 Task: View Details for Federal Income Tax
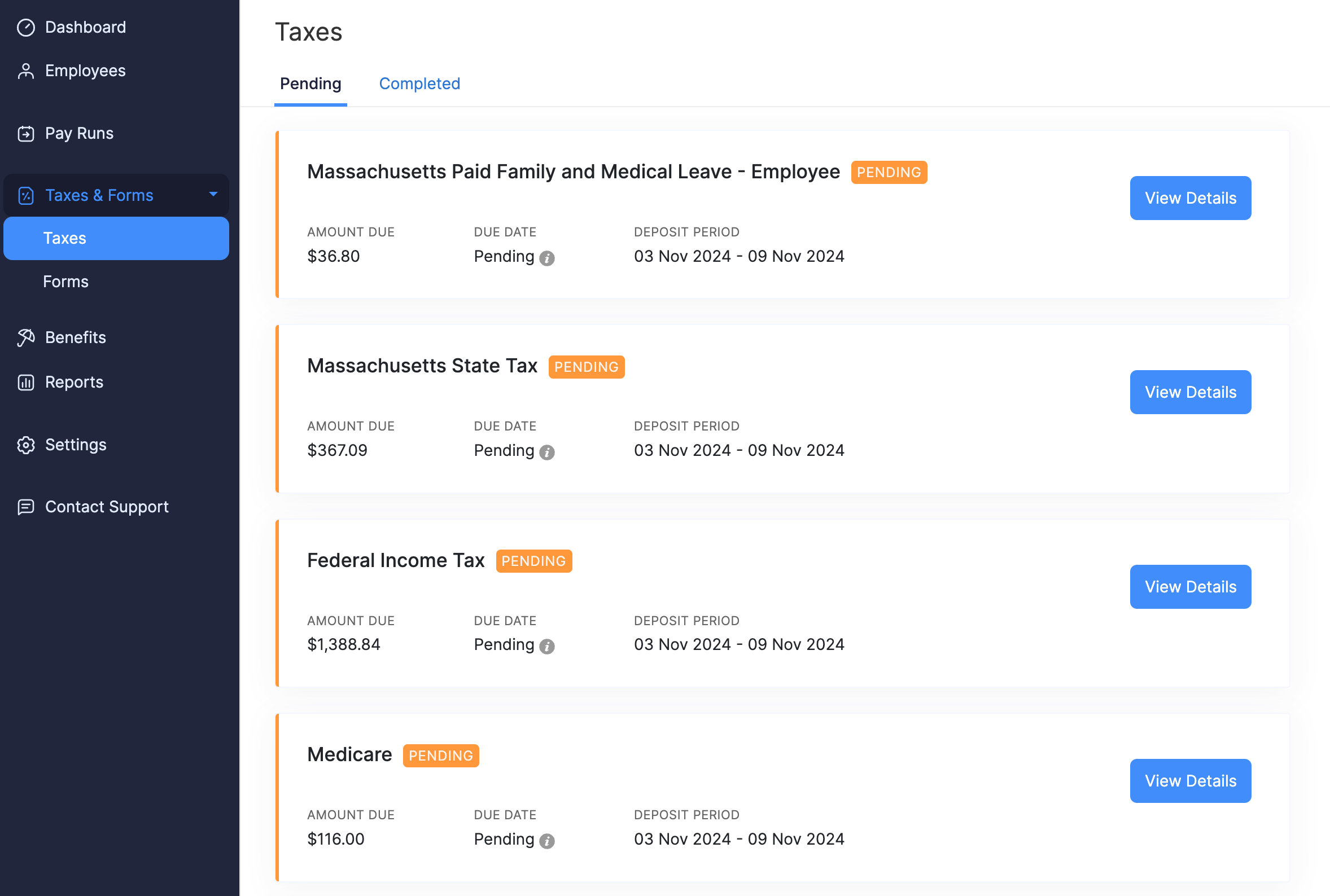pyautogui.click(x=1190, y=586)
